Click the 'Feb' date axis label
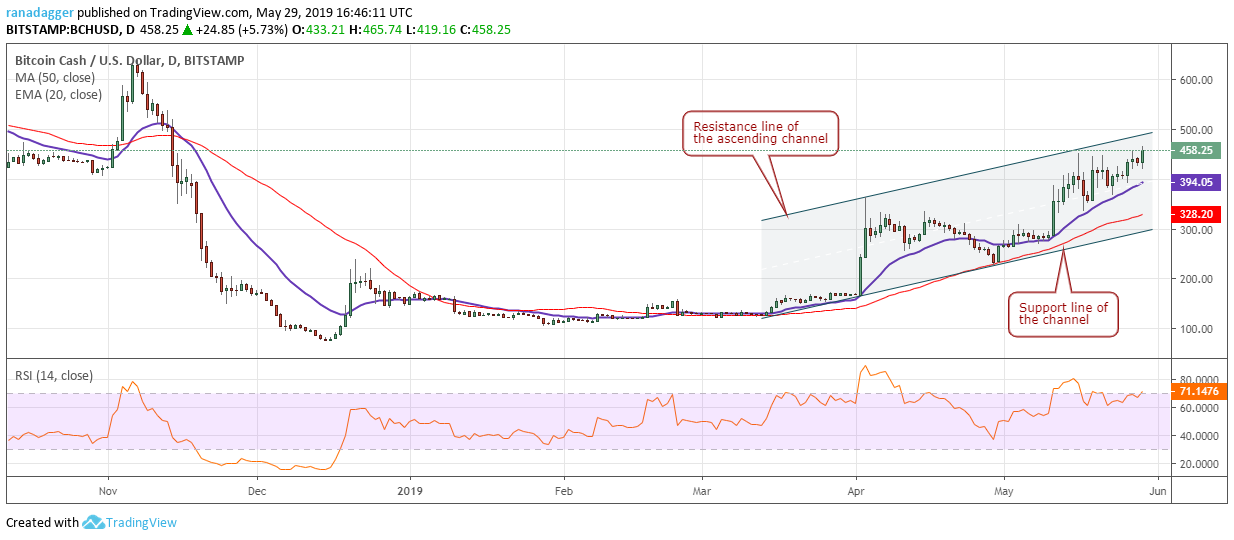Image resolution: width=1234 pixels, height=540 pixels. point(563,491)
